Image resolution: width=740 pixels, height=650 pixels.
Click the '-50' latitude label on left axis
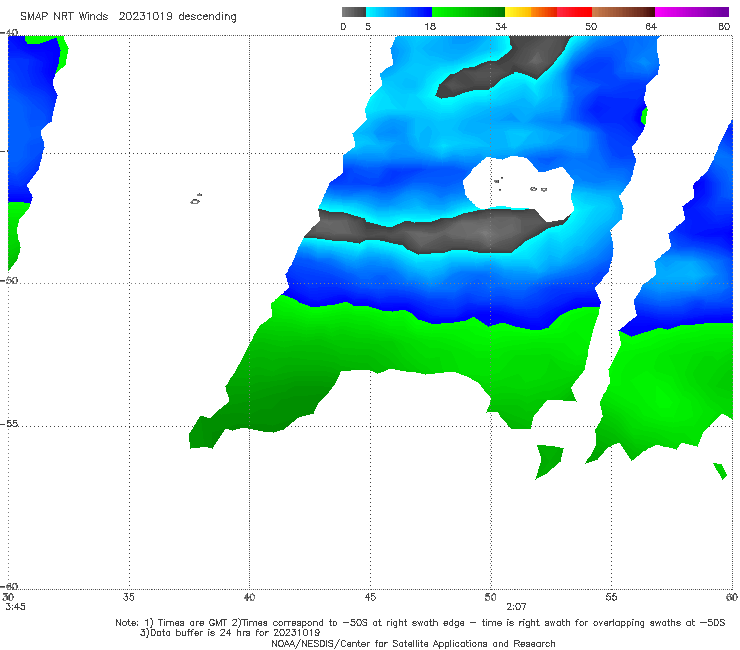coord(9,280)
